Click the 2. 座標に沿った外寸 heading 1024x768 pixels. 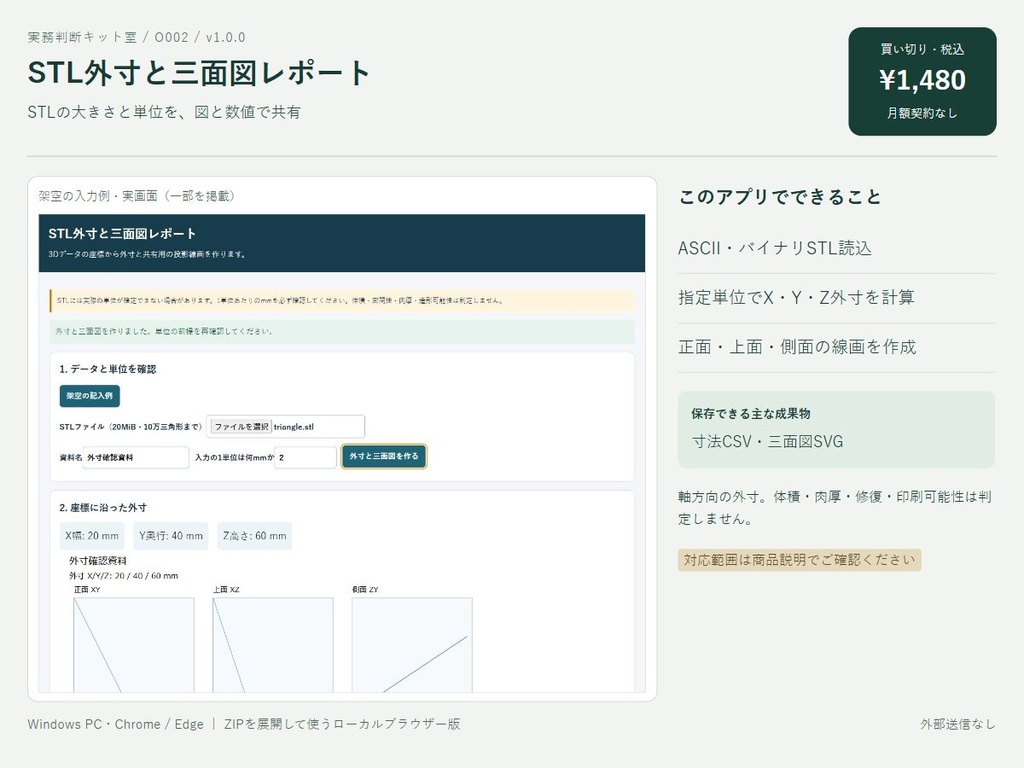click(x=103, y=507)
